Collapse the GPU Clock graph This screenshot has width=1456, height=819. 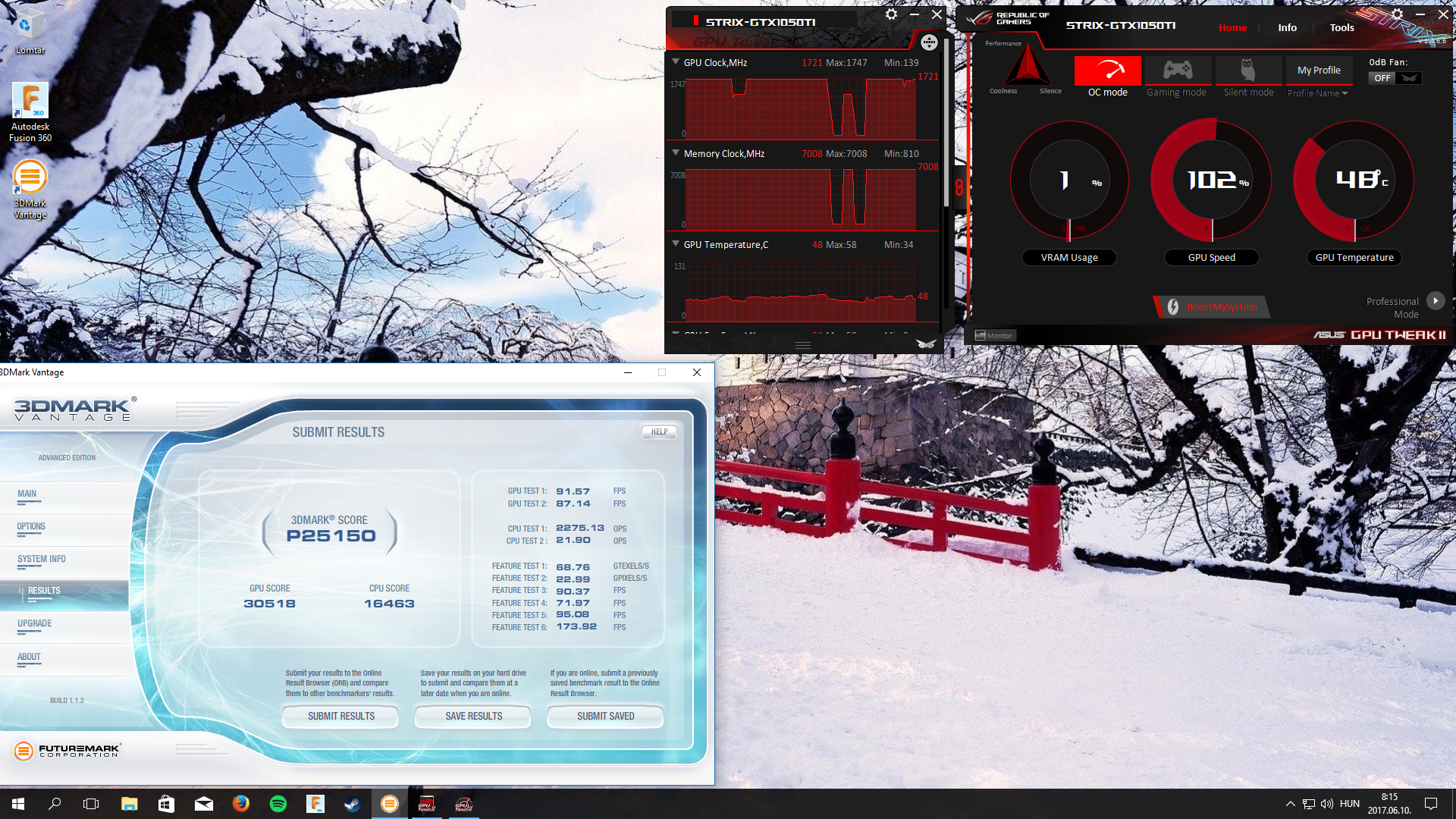click(x=676, y=62)
